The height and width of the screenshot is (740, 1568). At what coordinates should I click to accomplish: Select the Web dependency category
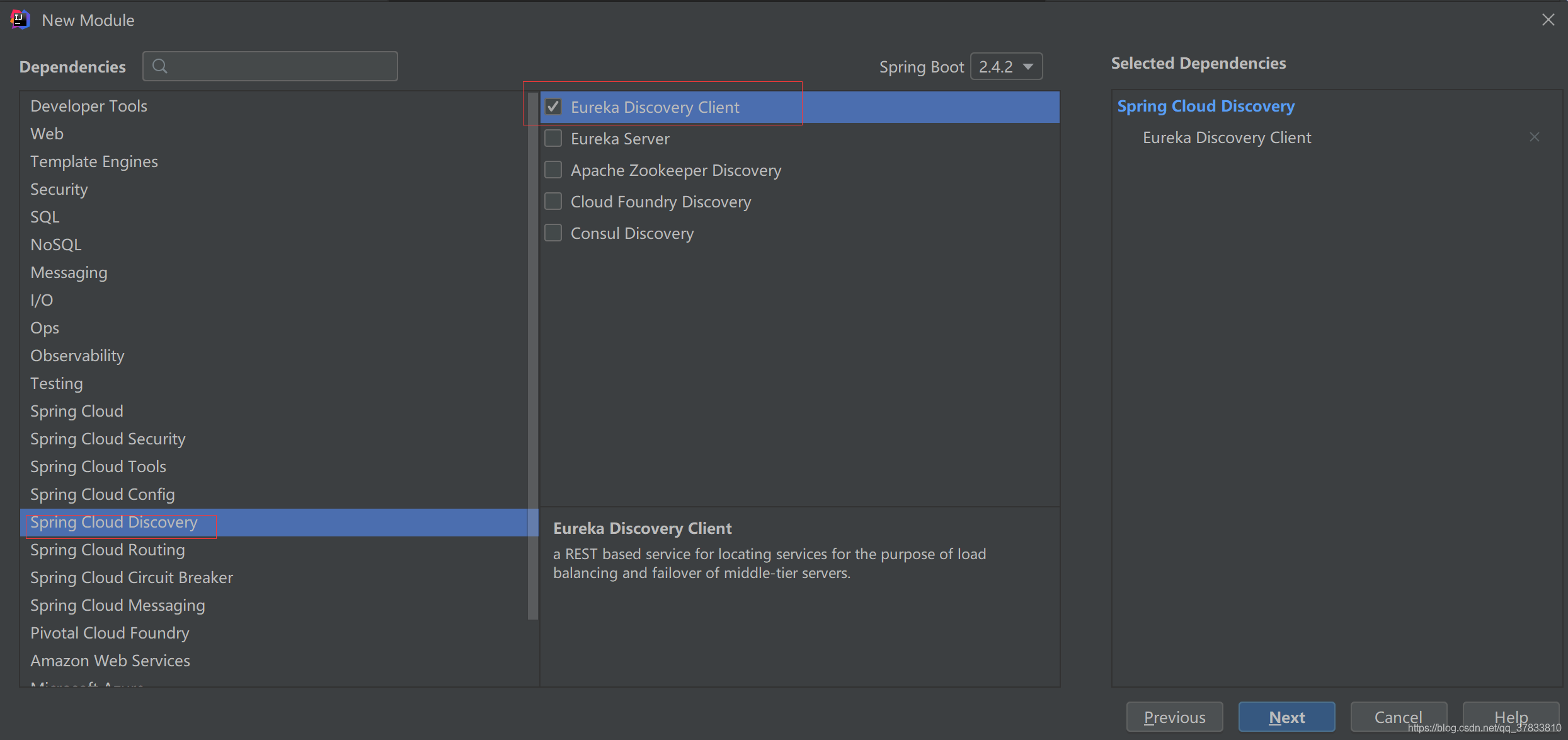47,134
